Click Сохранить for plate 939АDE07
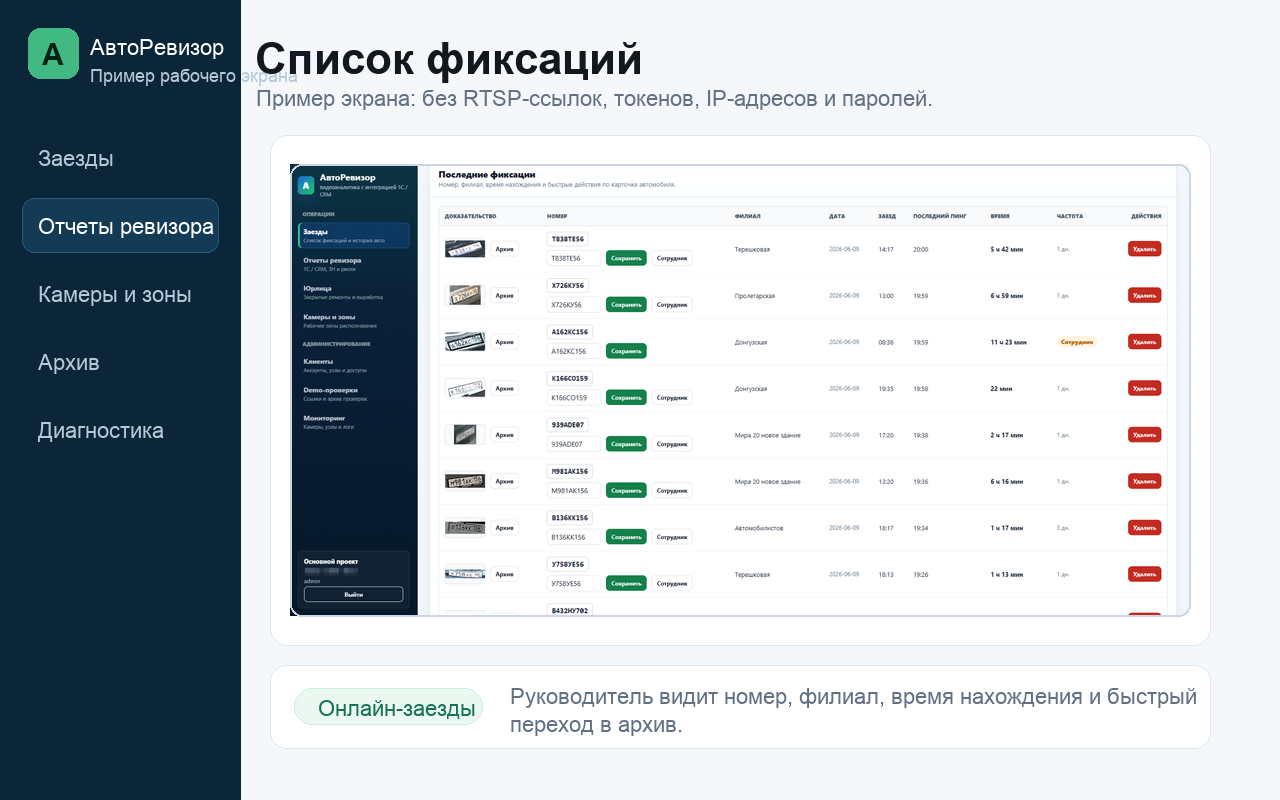Image resolution: width=1280 pixels, height=800 pixels. pos(626,444)
